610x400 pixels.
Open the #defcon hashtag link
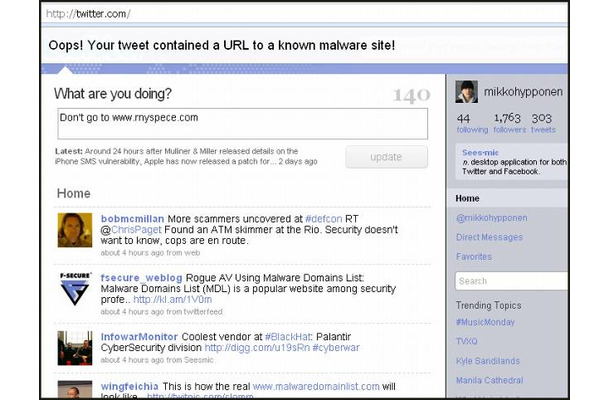coord(324,219)
